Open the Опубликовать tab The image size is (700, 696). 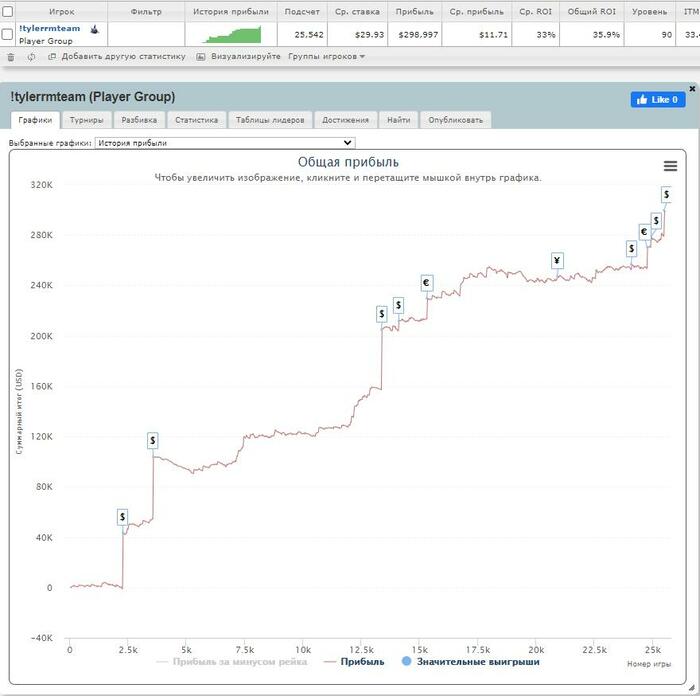pos(455,120)
